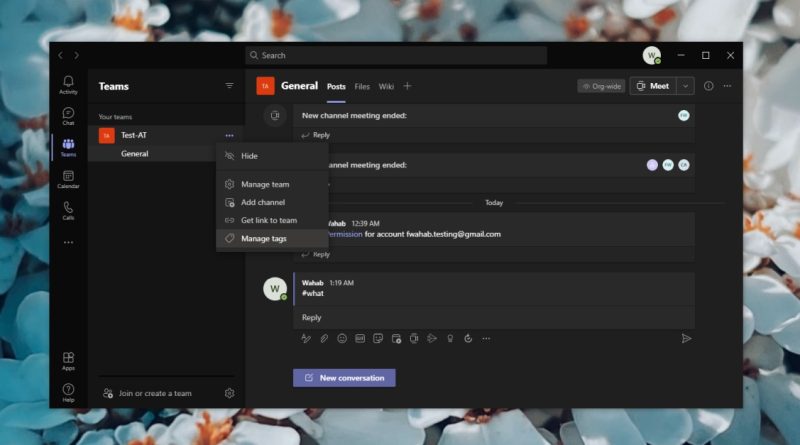Open more compose options ellipsis

[486, 338]
